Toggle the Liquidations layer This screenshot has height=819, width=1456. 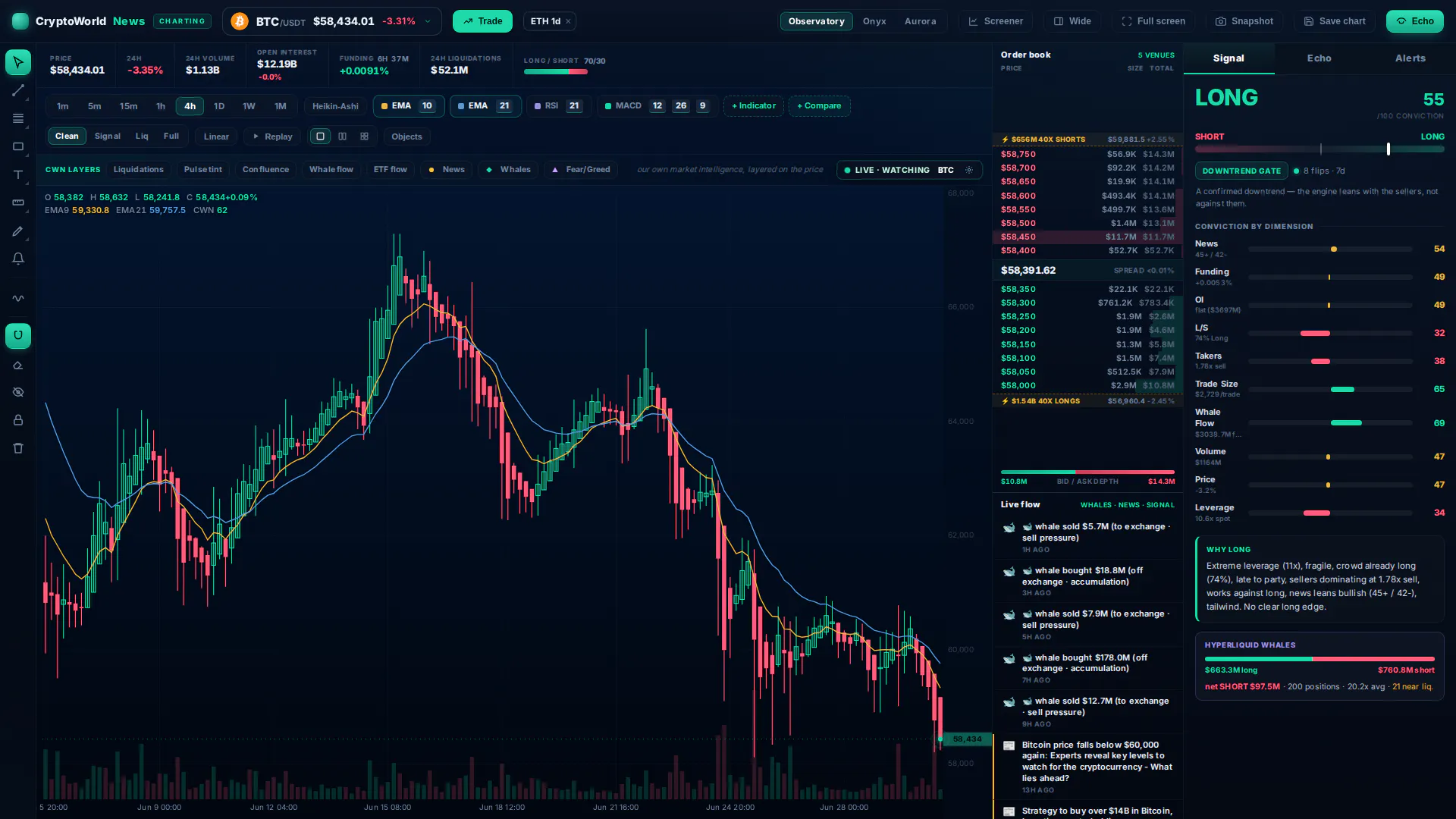click(138, 170)
